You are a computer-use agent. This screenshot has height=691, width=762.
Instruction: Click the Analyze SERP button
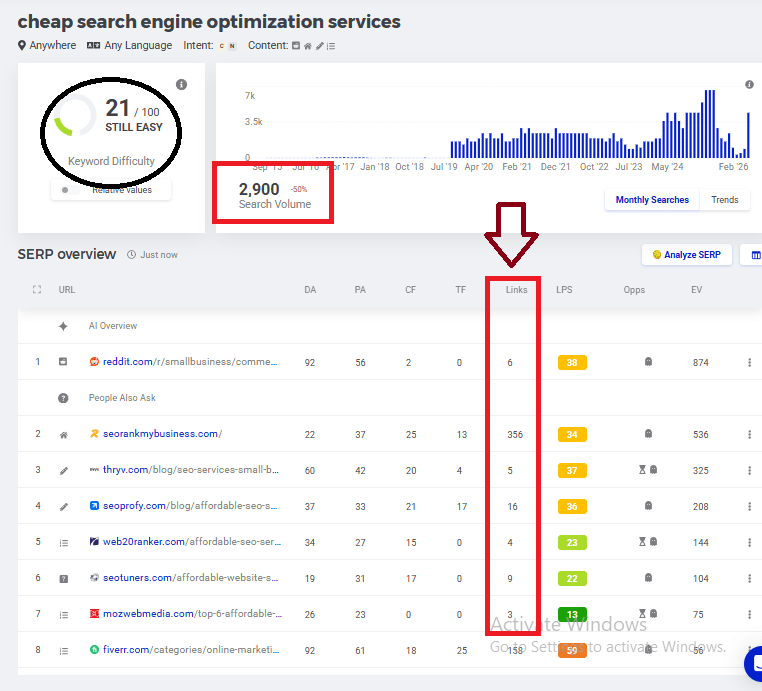click(x=686, y=255)
